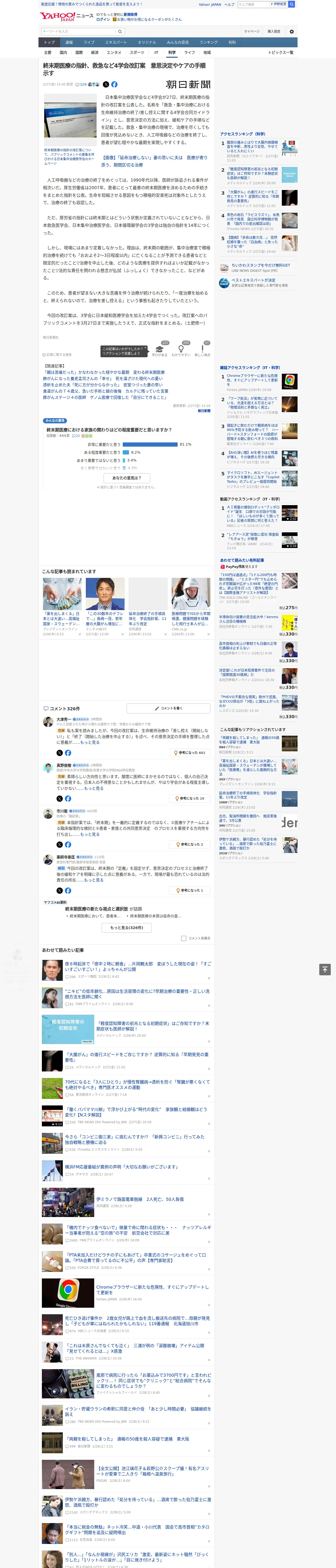The height and width of the screenshot is (1568, 336).
Task: React with 新しい視点 exclamation icon
Action: point(203,349)
